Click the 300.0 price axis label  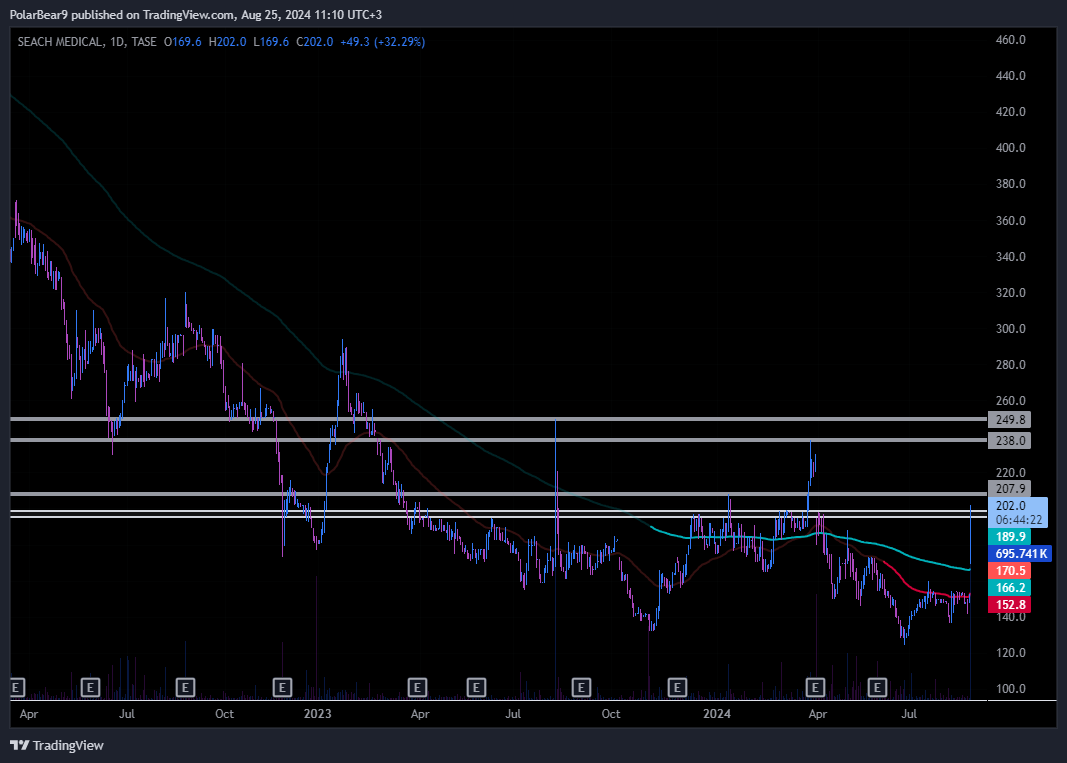(1011, 329)
